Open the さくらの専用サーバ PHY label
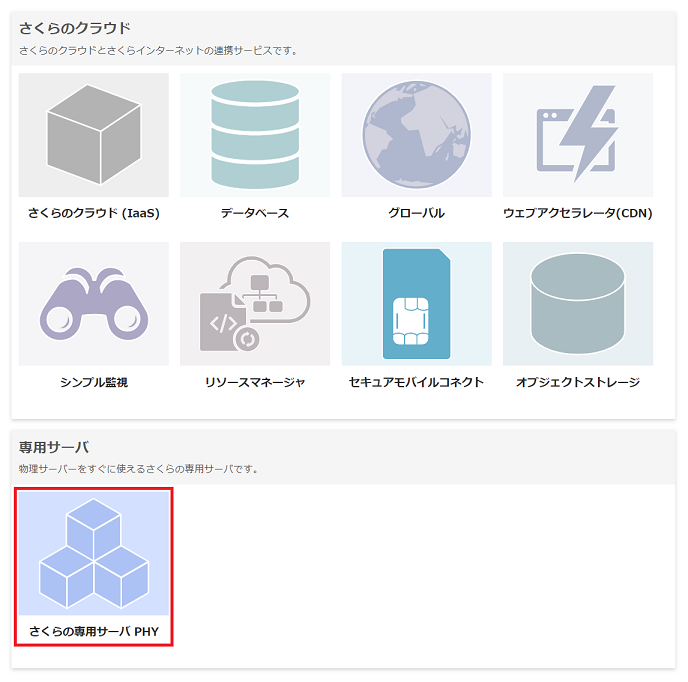 pyautogui.click(x=94, y=632)
